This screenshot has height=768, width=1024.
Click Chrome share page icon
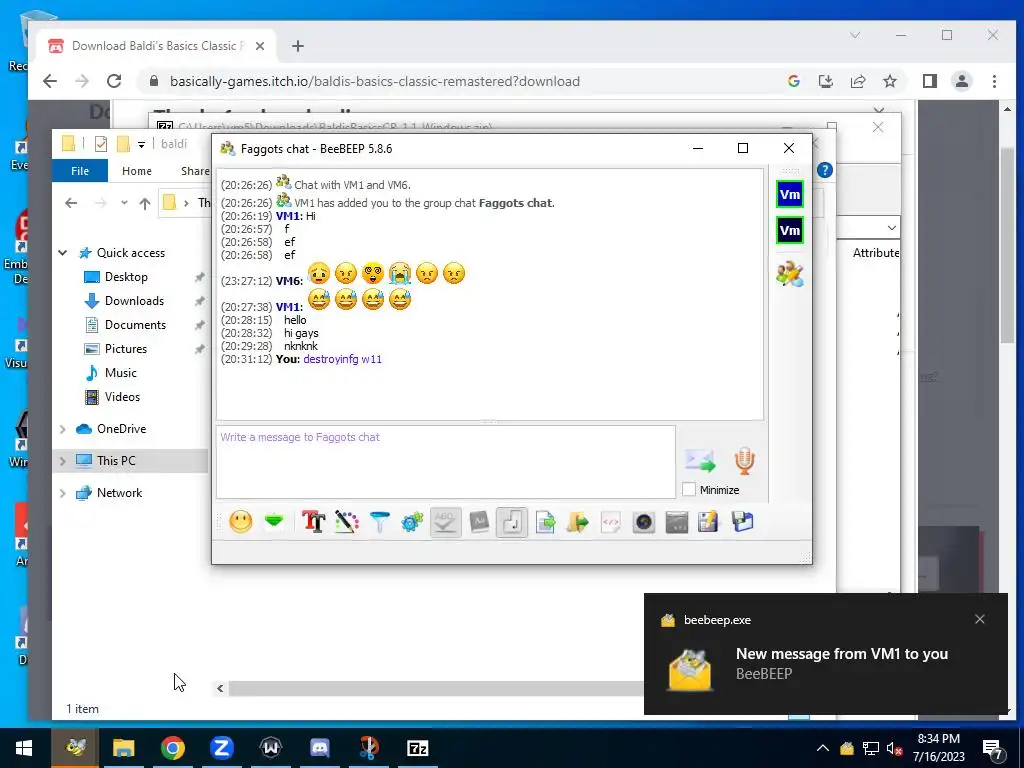tap(857, 81)
